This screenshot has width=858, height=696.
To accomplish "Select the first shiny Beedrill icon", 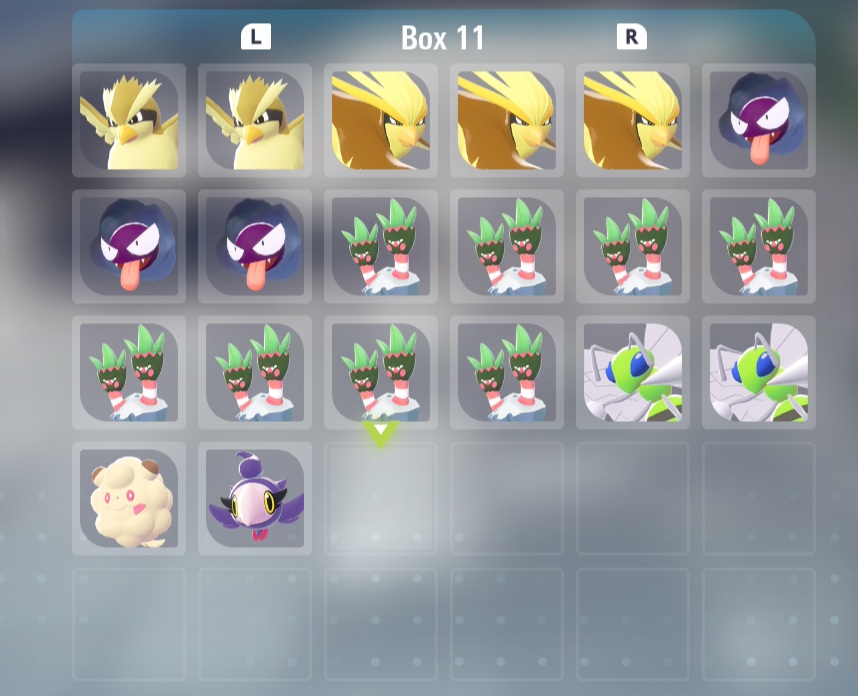I will point(633,372).
